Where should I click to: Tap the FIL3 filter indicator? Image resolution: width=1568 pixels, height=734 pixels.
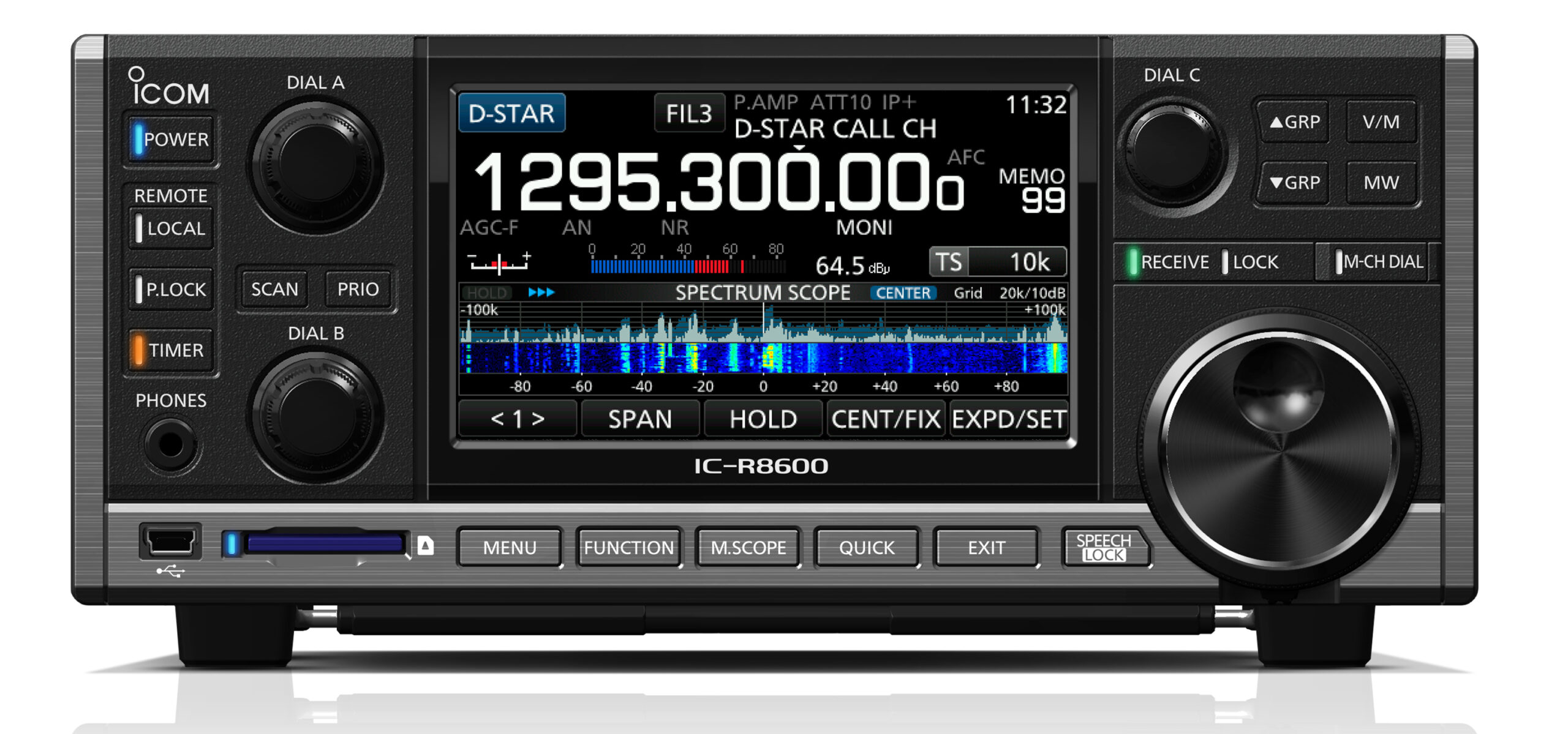click(x=689, y=113)
